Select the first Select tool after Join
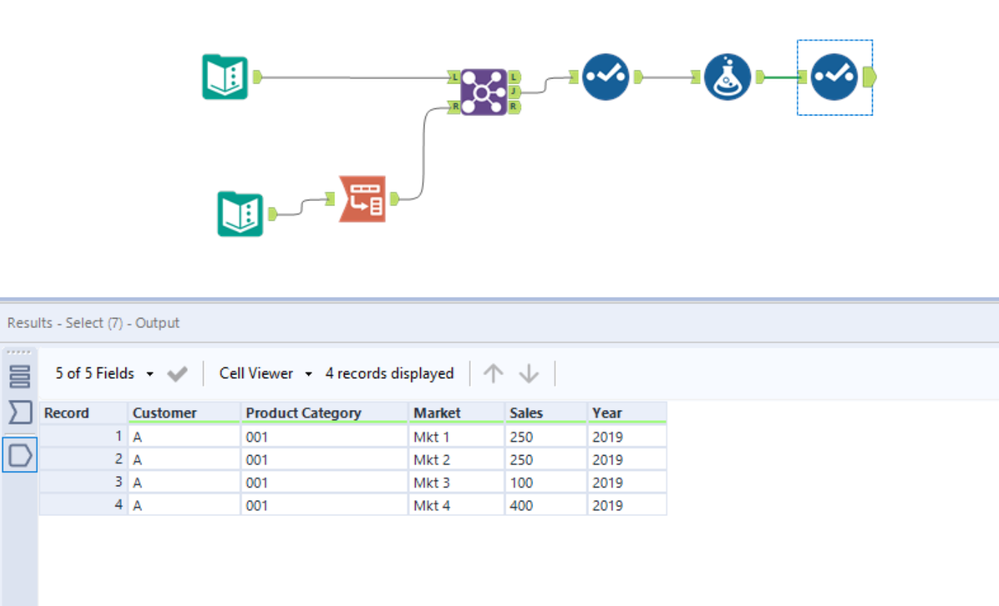The height and width of the screenshot is (606, 999). tap(605, 77)
